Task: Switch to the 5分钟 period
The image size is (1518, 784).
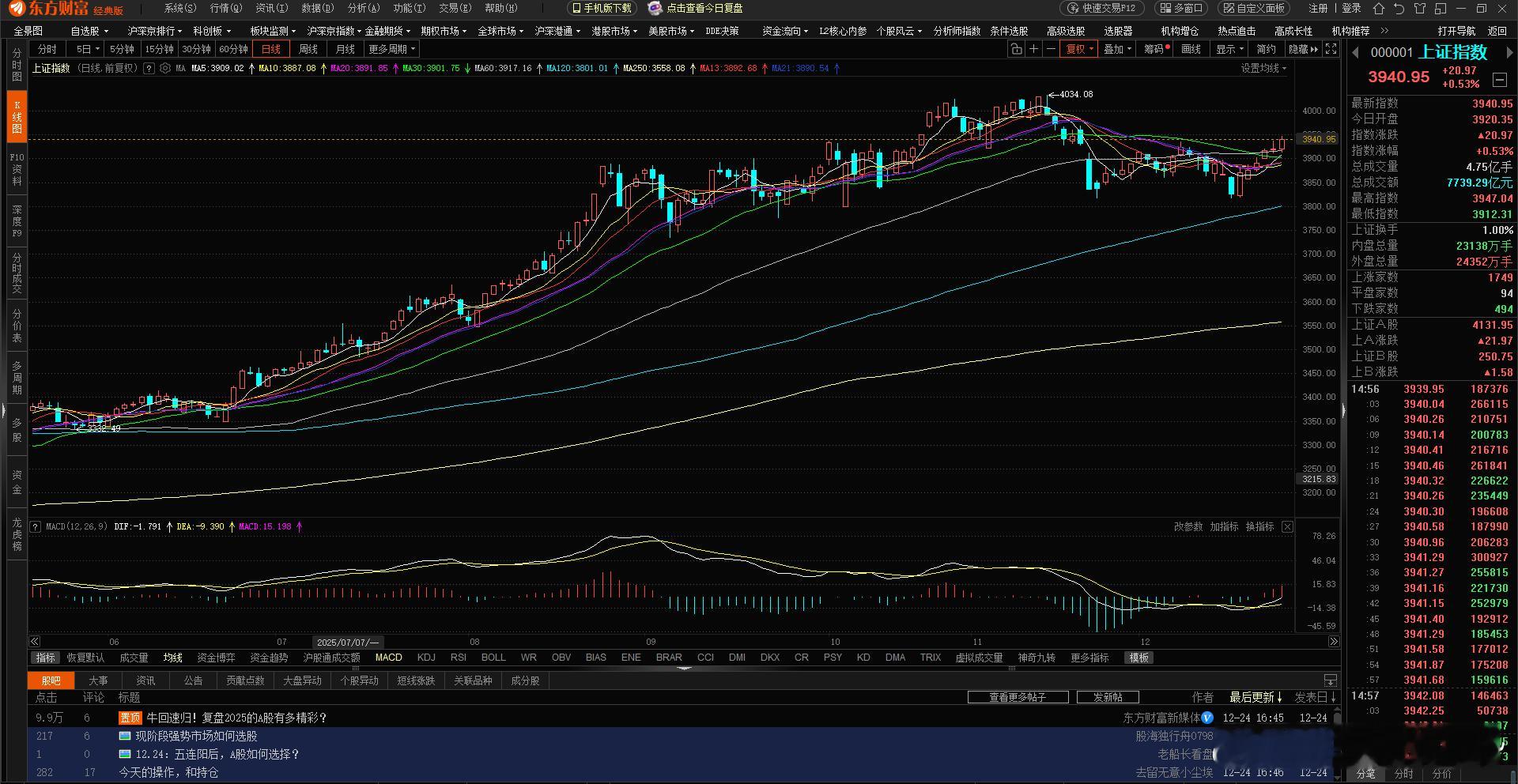Action: point(122,49)
